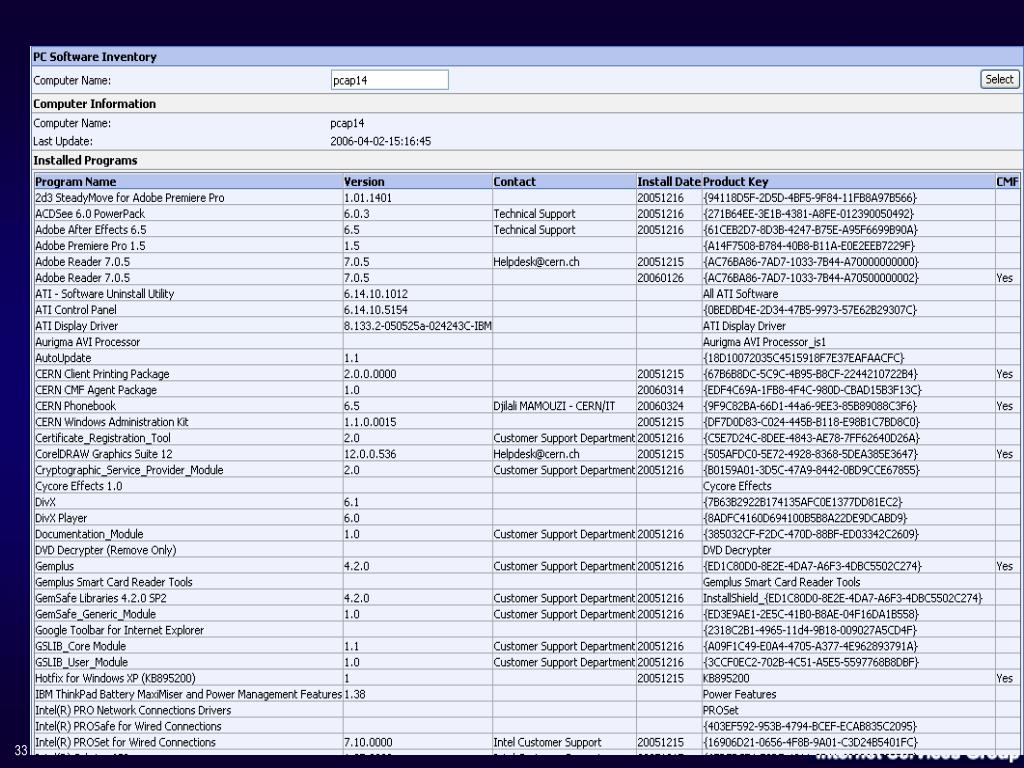Screen dimensions: 1024x768
Task: Click ATI - Software Uninstall Utility
Action: (104, 294)
